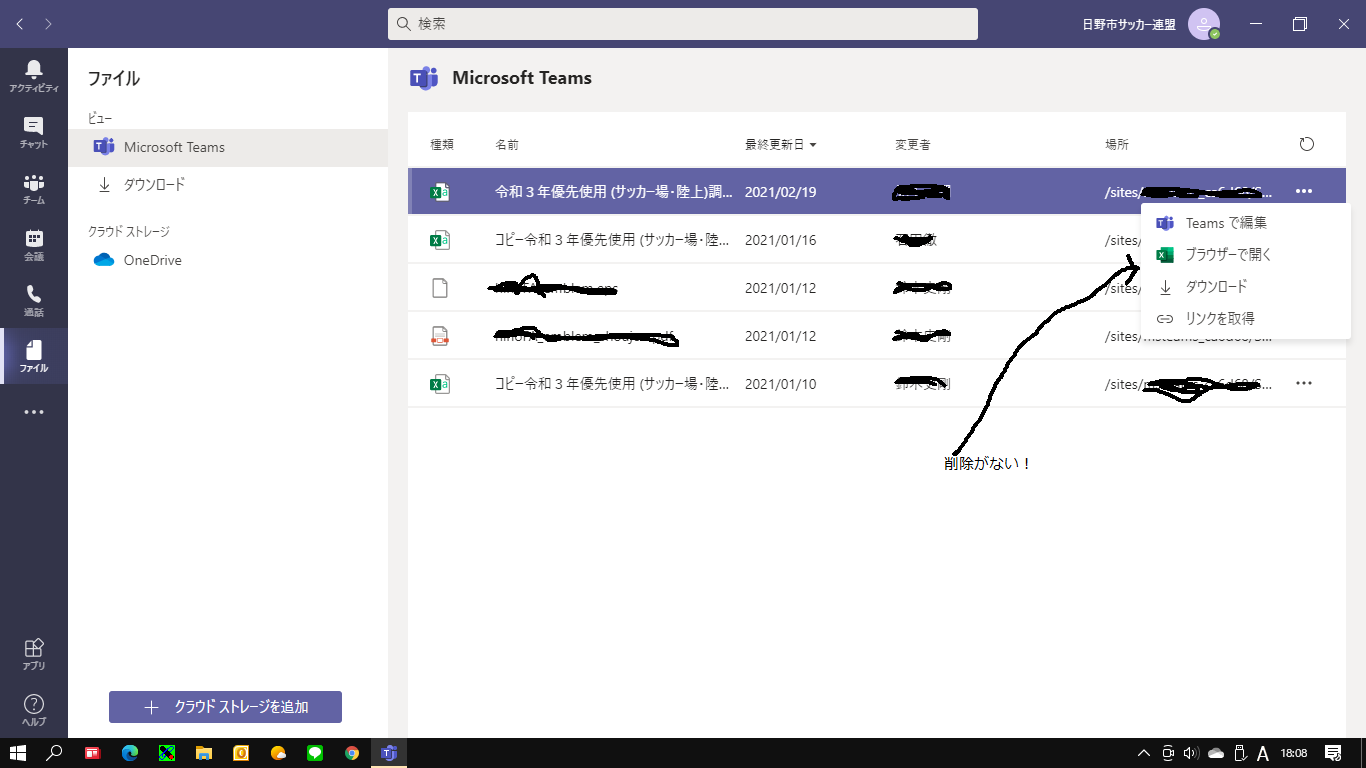The width and height of the screenshot is (1366, 768).
Task: Go back using the left arrow
Action: point(20,24)
